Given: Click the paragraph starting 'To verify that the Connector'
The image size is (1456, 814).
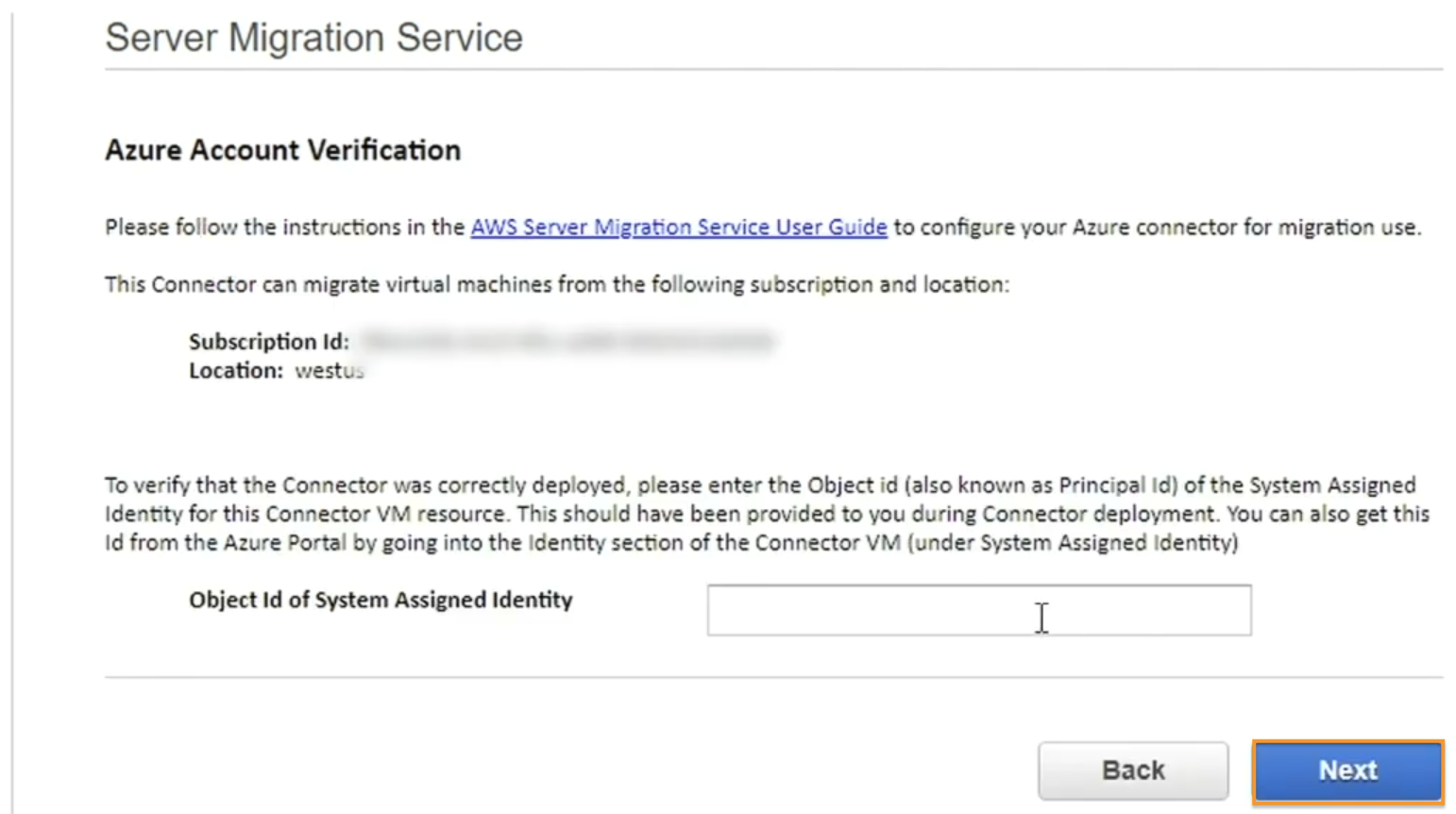Looking at the screenshot, I should [x=768, y=514].
